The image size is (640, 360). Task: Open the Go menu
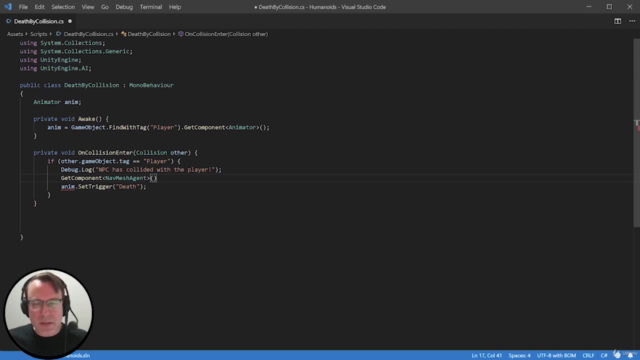click(x=105, y=7)
